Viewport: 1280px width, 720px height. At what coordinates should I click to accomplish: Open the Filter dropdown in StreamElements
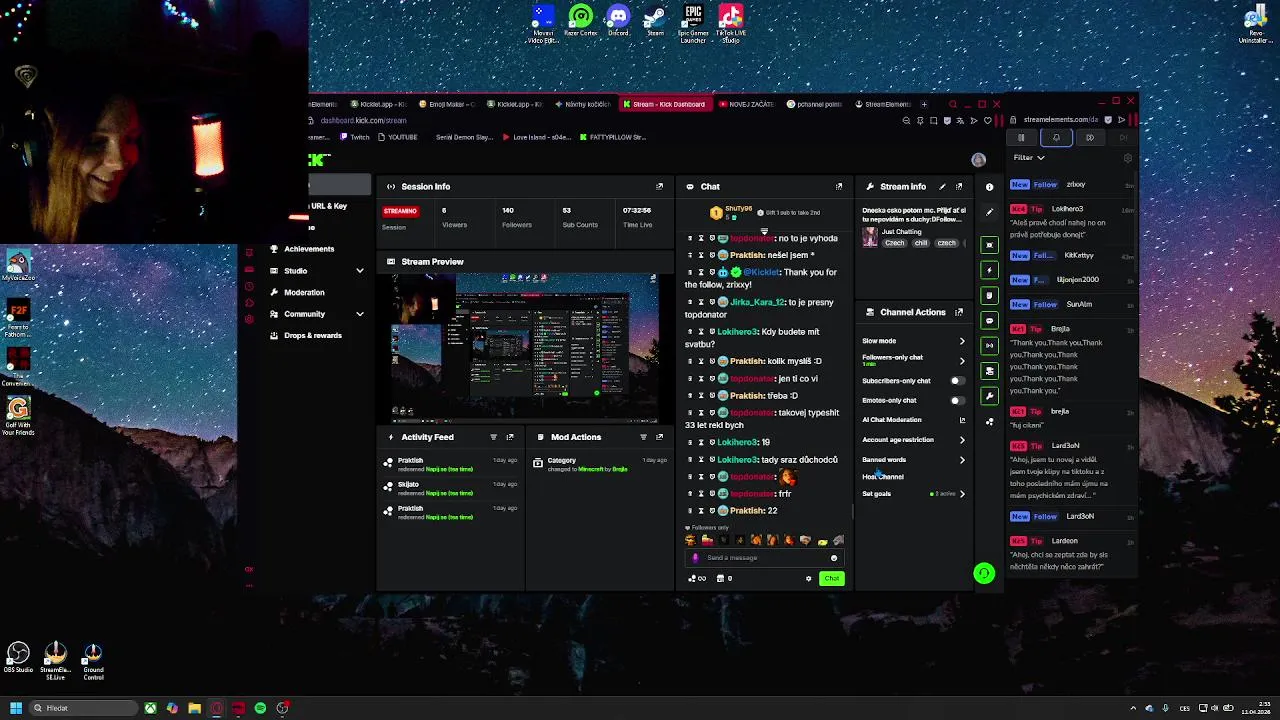1029,158
